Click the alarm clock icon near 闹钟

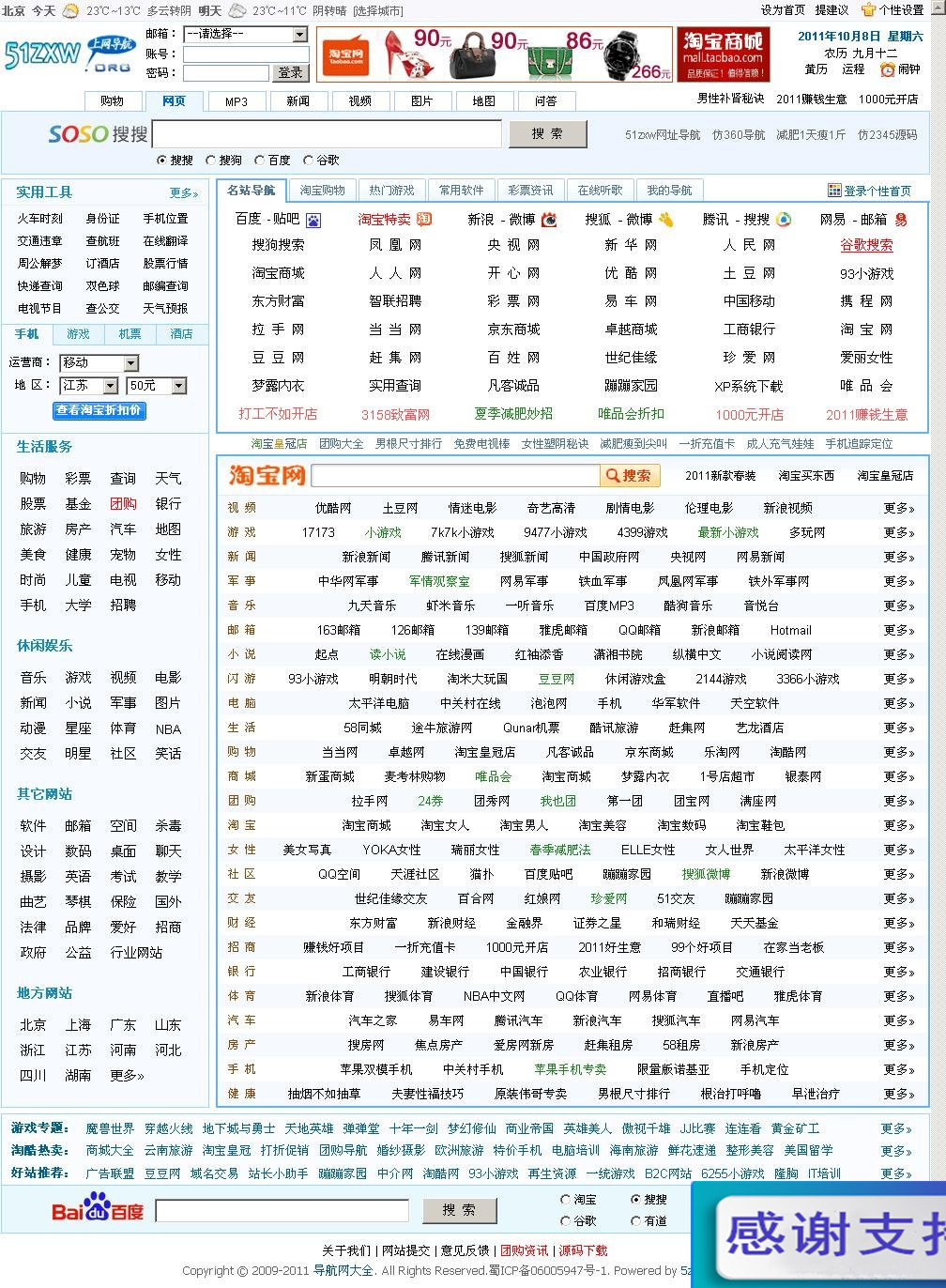pyautogui.click(x=887, y=69)
